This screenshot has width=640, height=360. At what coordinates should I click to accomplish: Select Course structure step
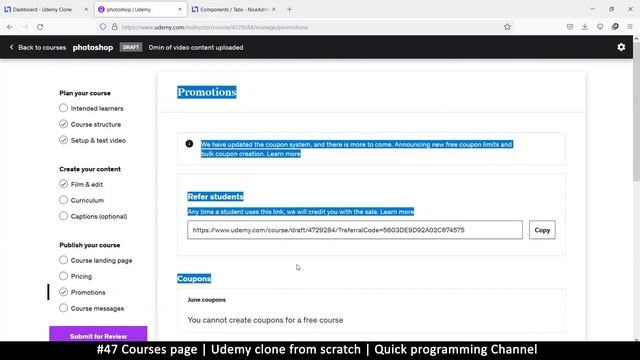tap(90, 124)
